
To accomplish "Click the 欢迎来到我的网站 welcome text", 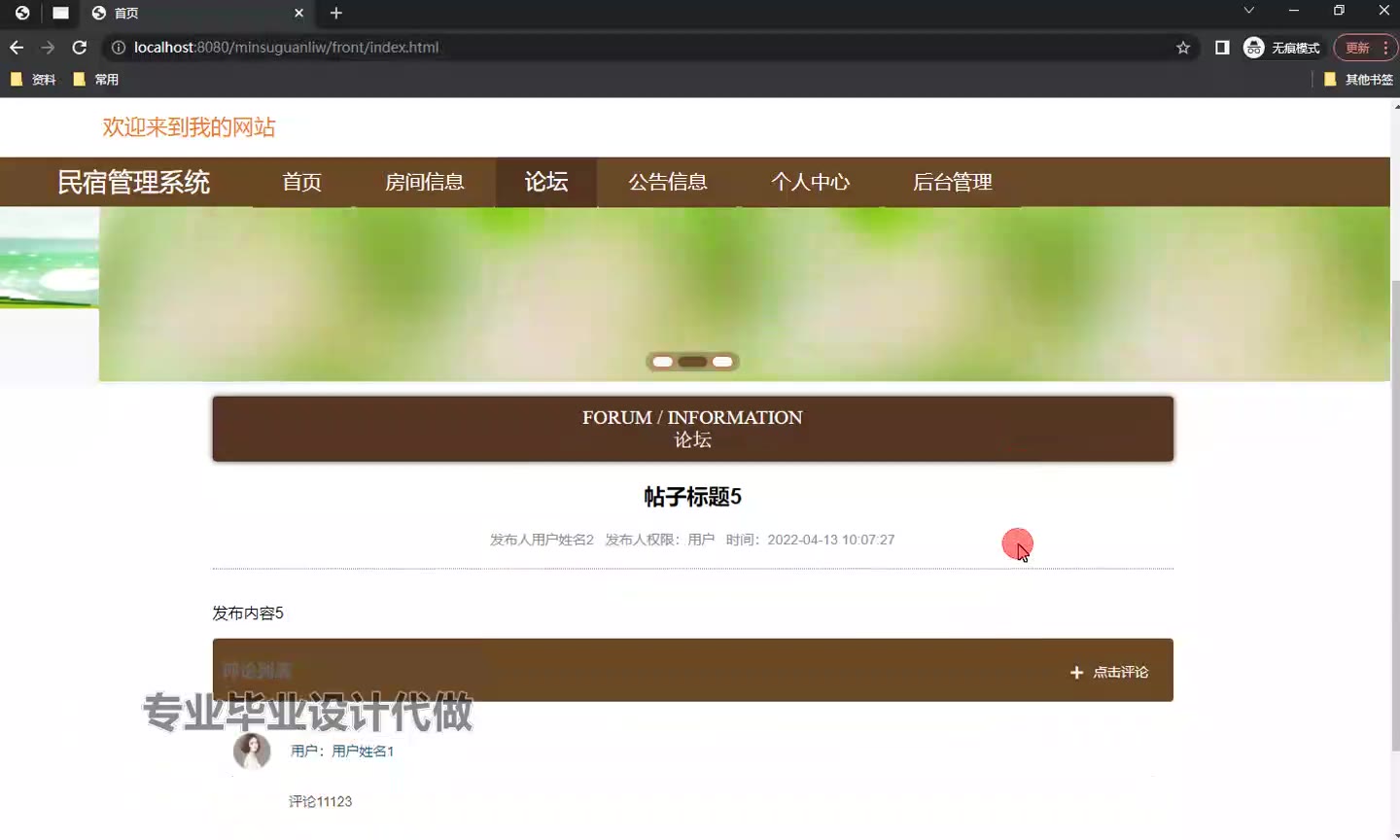I will pos(189,127).
